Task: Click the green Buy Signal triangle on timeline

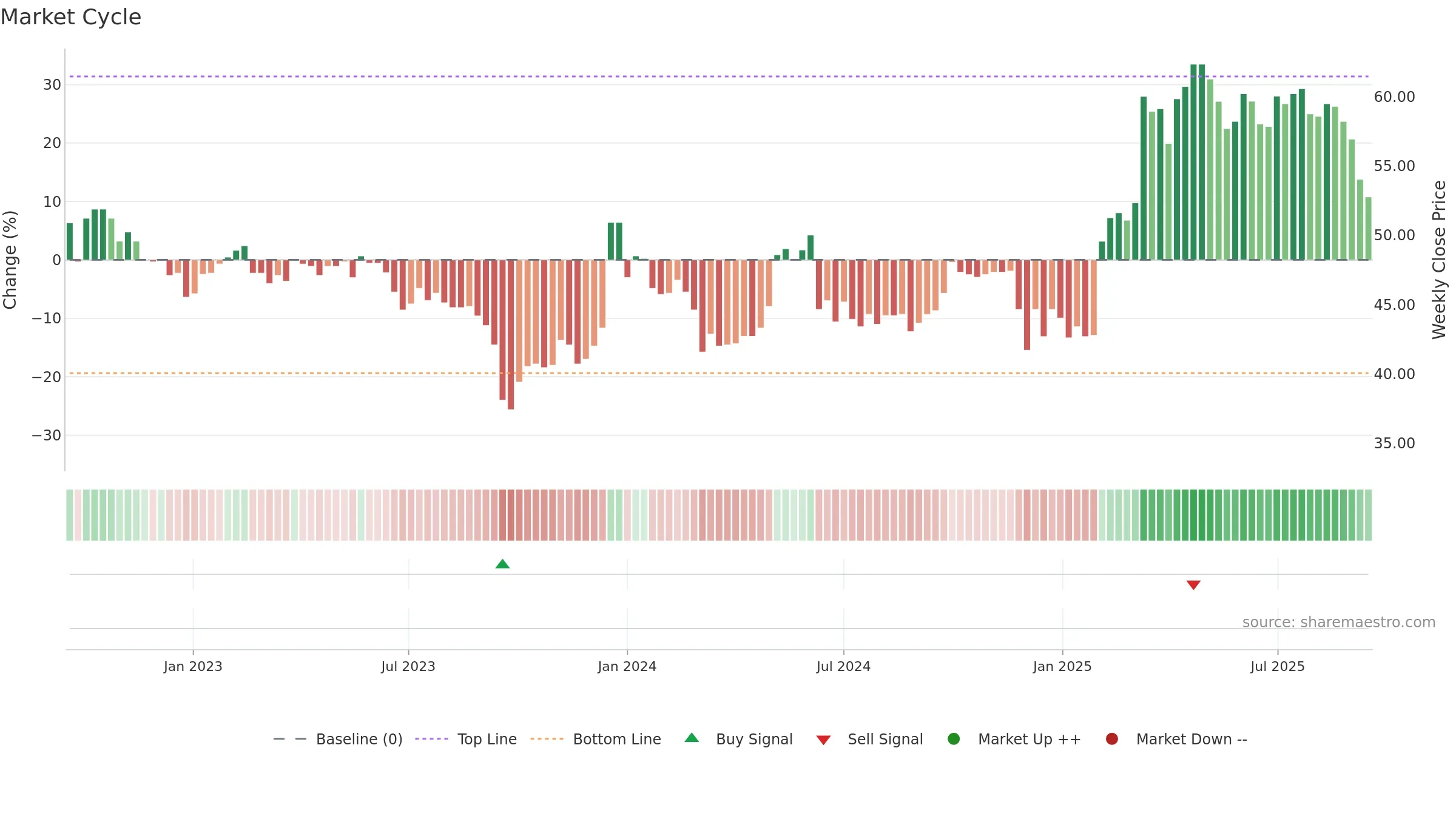Action: [x=502, y=564]
